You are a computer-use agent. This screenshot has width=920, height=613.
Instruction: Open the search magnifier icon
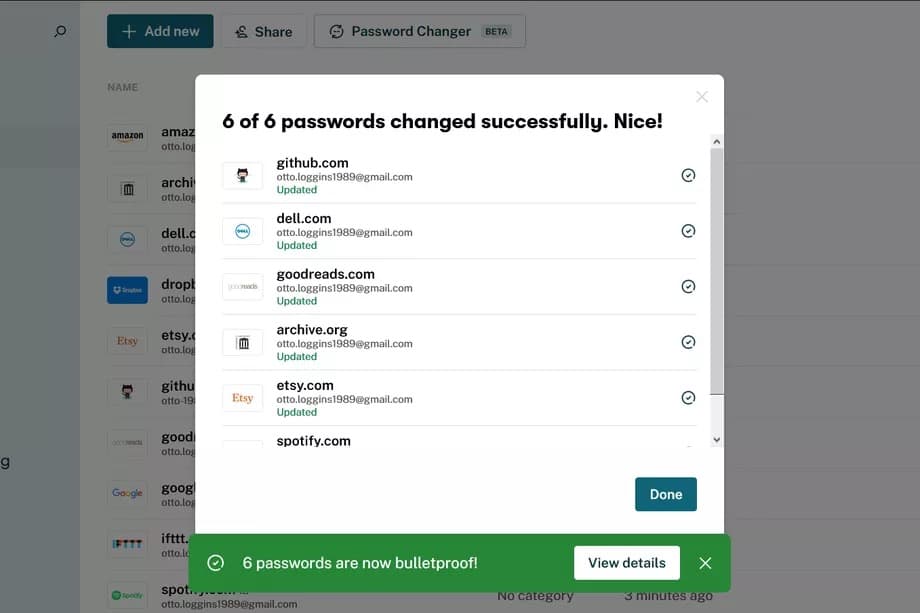pos(59,31)
